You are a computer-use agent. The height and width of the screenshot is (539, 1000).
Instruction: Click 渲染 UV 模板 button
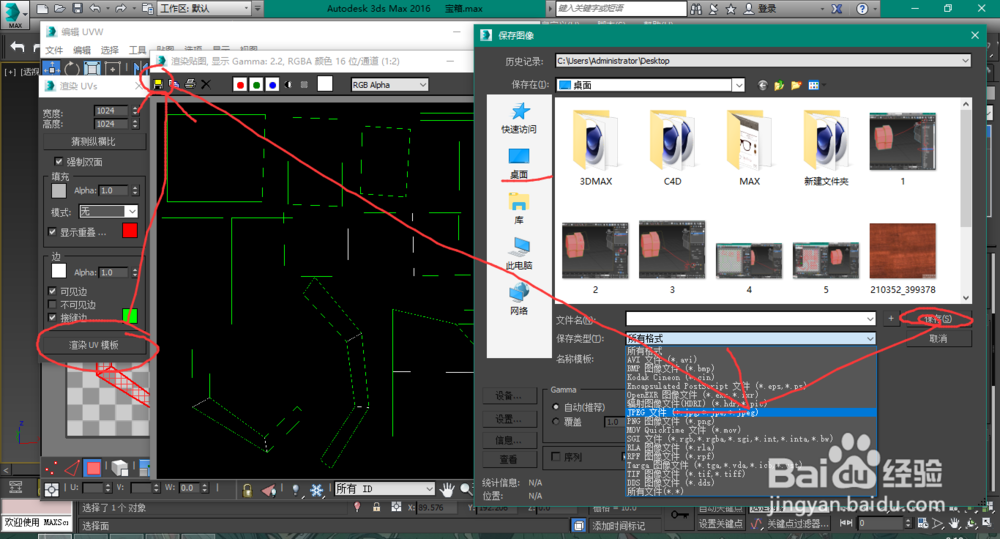click(94, 345)
